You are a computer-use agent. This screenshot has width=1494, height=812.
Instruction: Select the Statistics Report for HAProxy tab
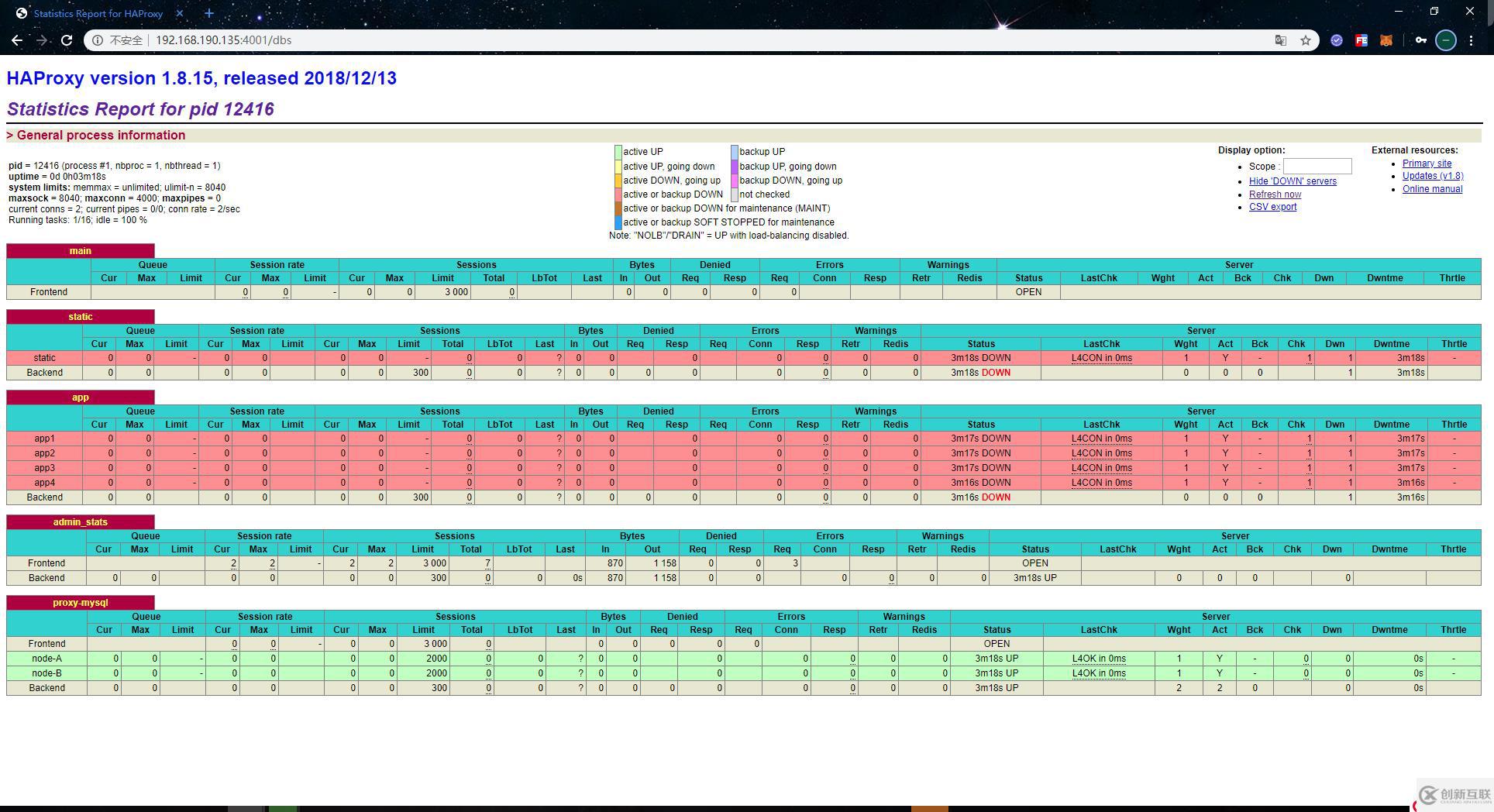[x=98, y=14]
